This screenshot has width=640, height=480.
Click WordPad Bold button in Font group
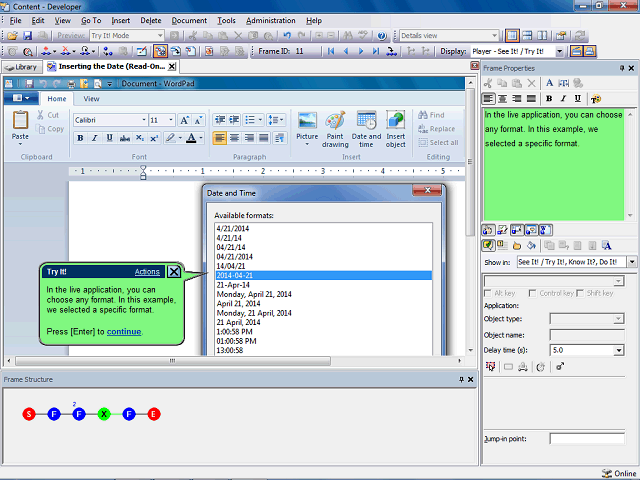click(x=80, y=138)
